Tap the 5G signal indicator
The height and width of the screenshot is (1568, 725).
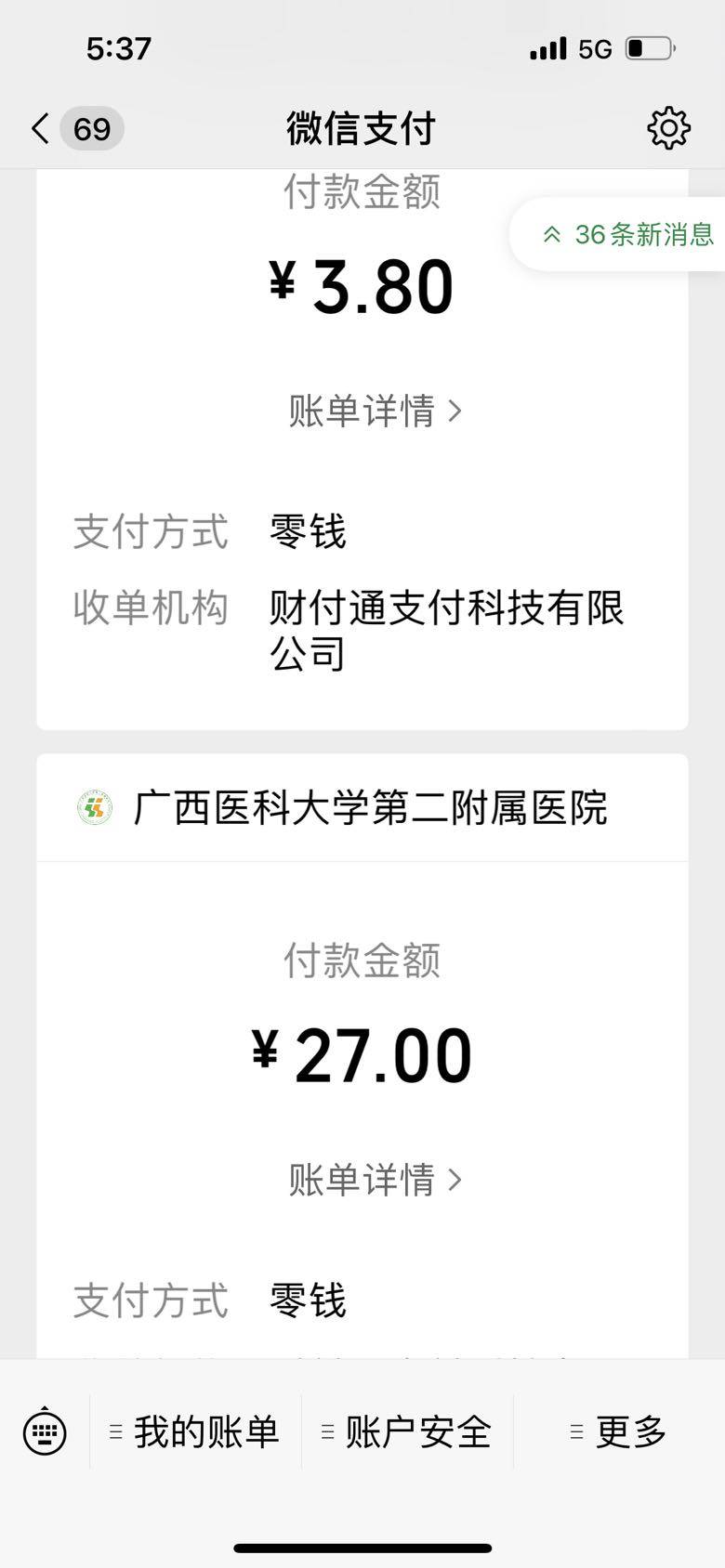pyautogui.click(x=595, y=48)
